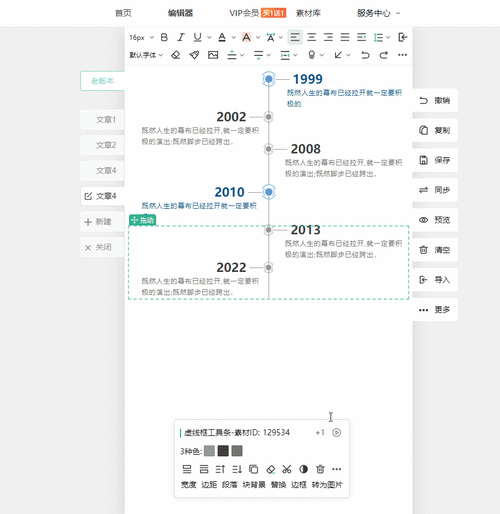This screenshot has height=514, width=500.
Task: Click the space-before paragraph icon
Action: pos(232,55)
